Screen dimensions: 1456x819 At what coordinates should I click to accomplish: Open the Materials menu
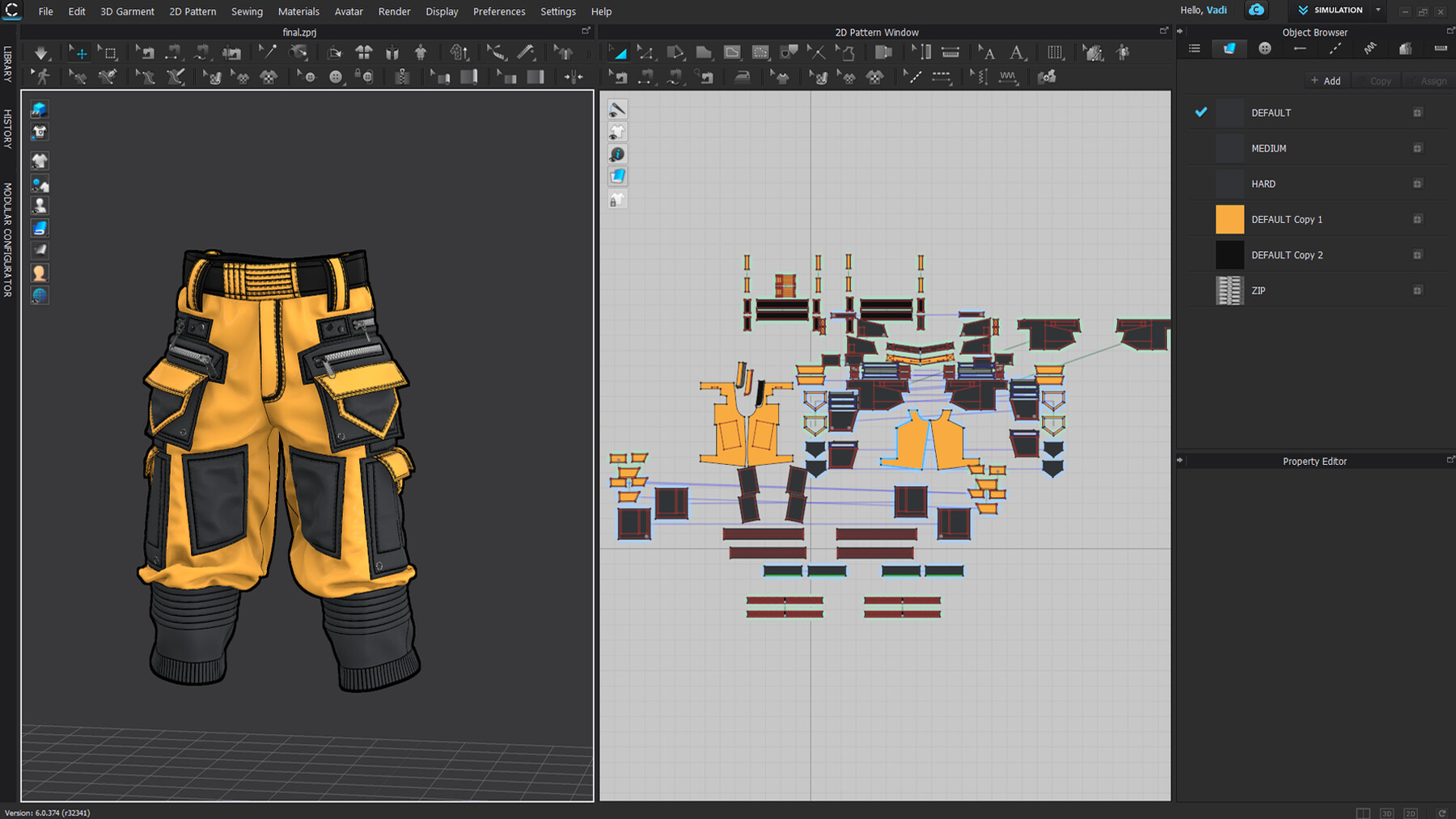(298, 11)
